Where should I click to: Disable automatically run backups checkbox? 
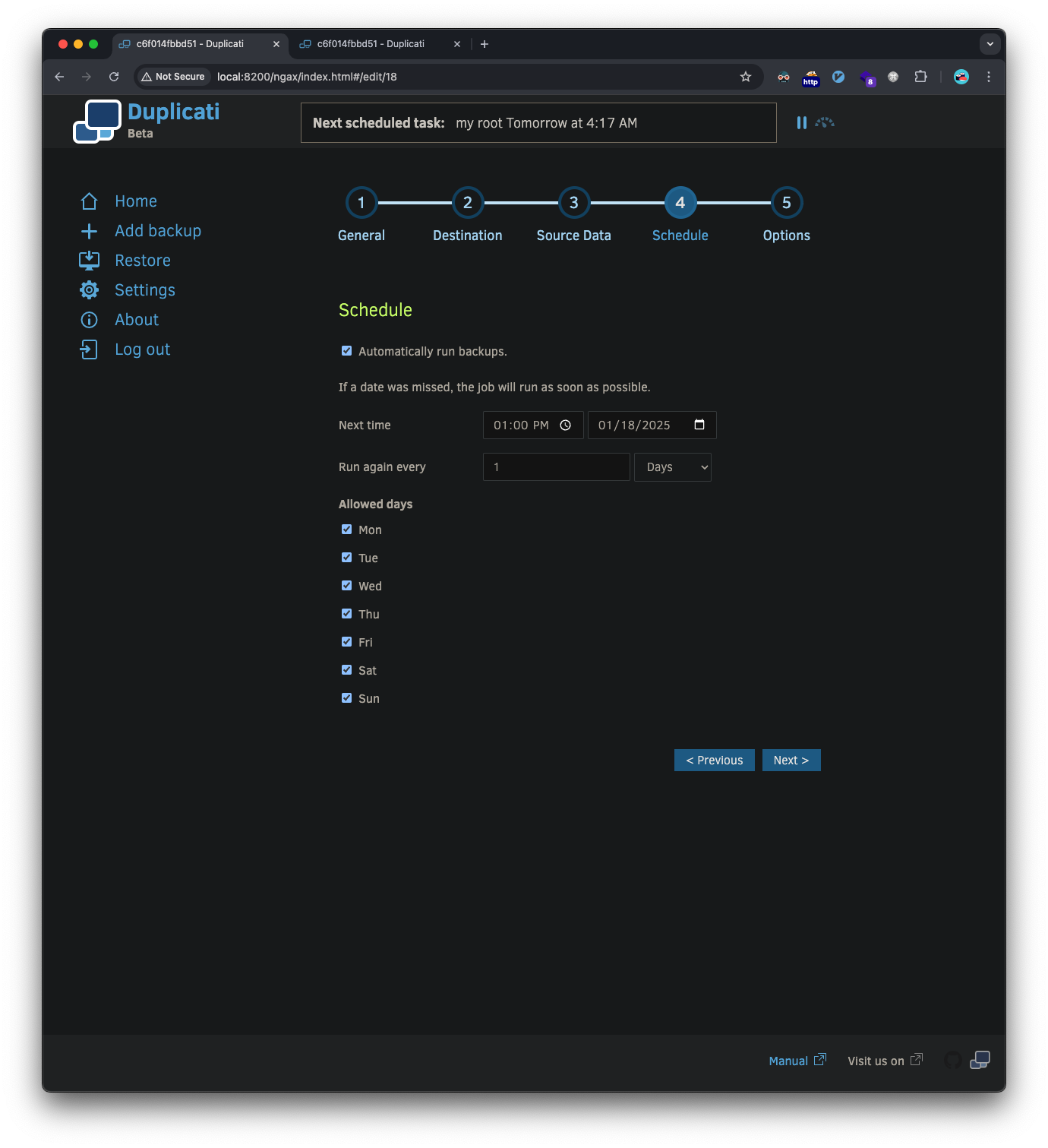(347, 351)
